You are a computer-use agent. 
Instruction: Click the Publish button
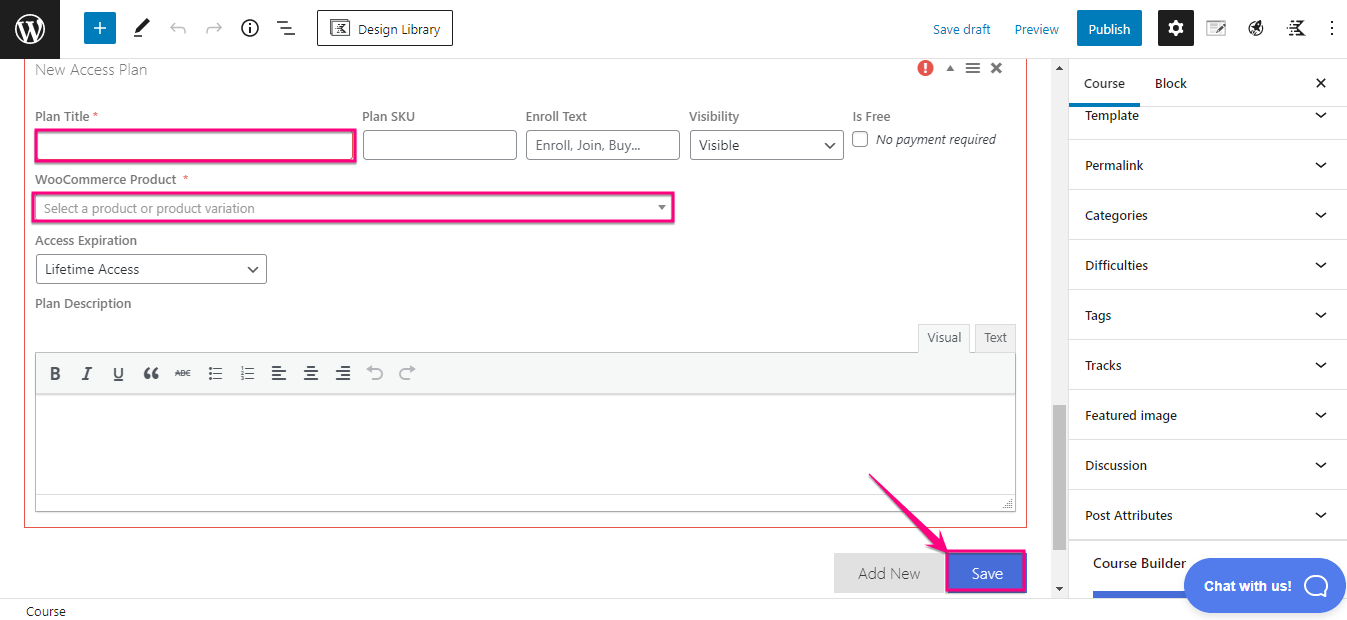pyautogui.click(x=1109, y=28)
